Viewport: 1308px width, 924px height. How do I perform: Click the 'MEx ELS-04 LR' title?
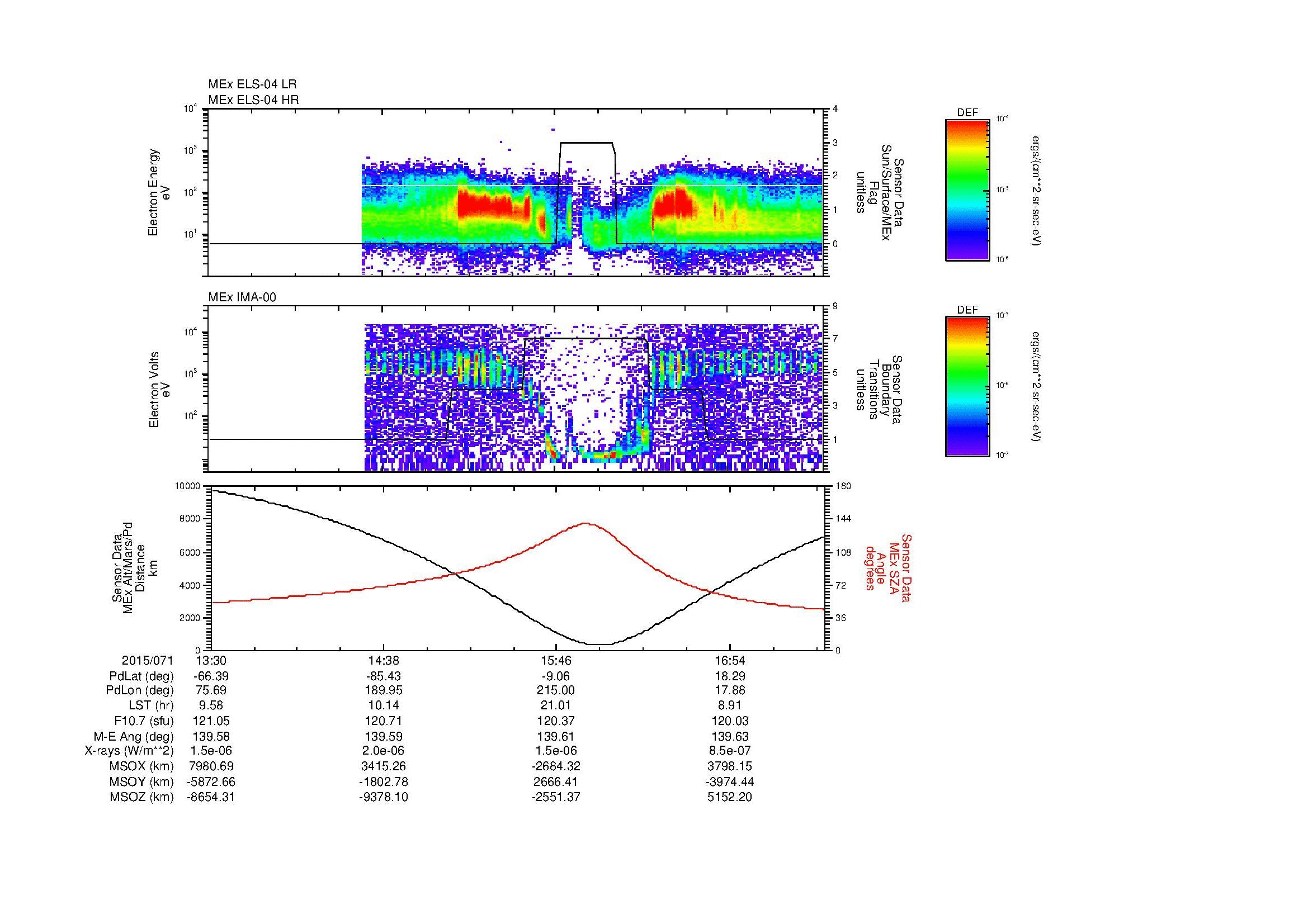coord(252,84)
